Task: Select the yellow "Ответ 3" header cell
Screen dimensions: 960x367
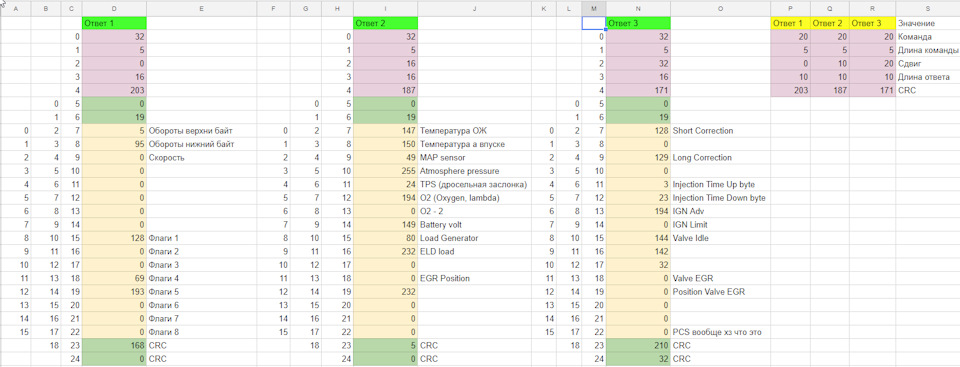Action: [872, 23]
